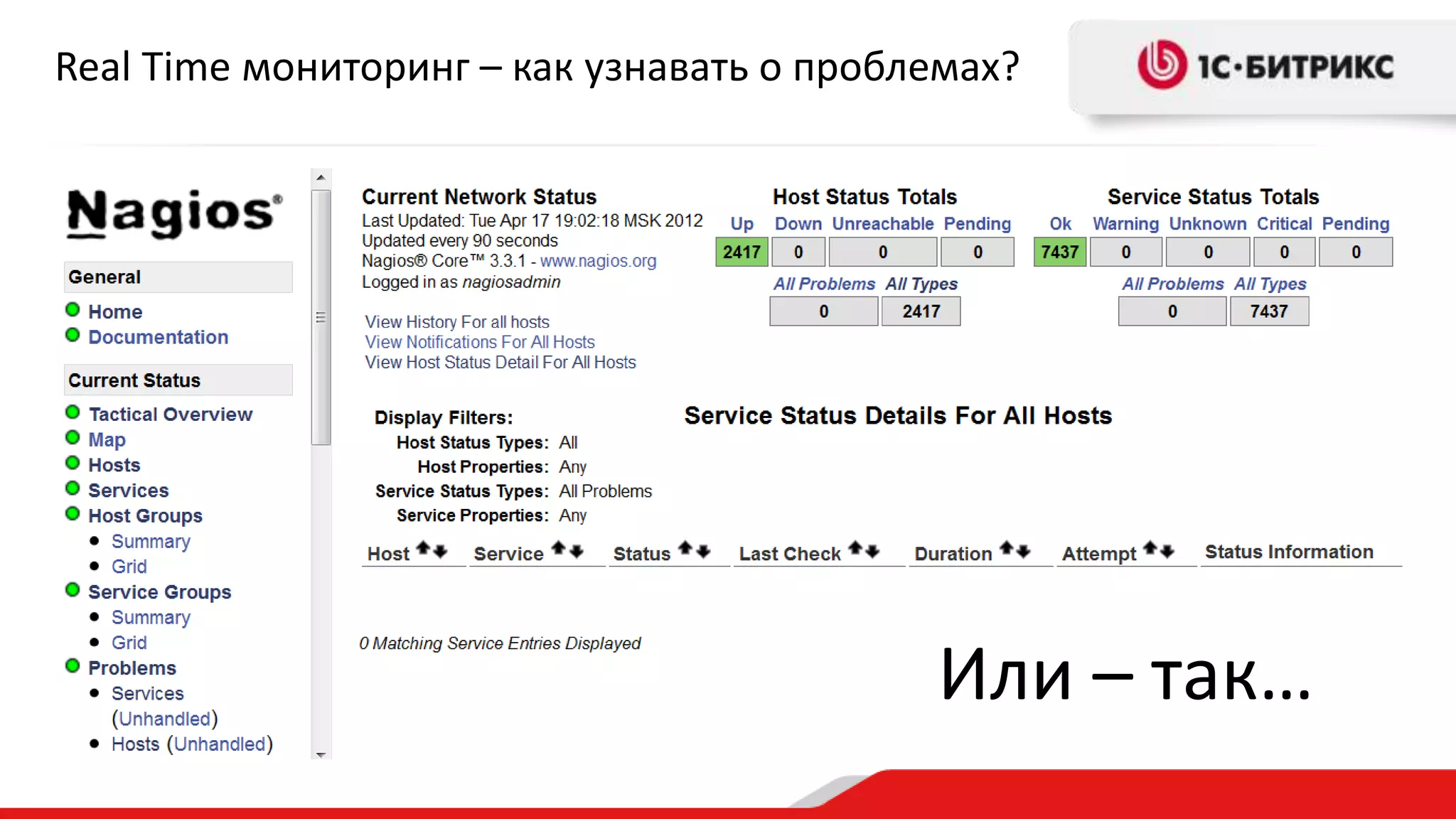Open the Hosts sidebar link
This screenshot has width=1456, height=819.
tap(114, 465)
